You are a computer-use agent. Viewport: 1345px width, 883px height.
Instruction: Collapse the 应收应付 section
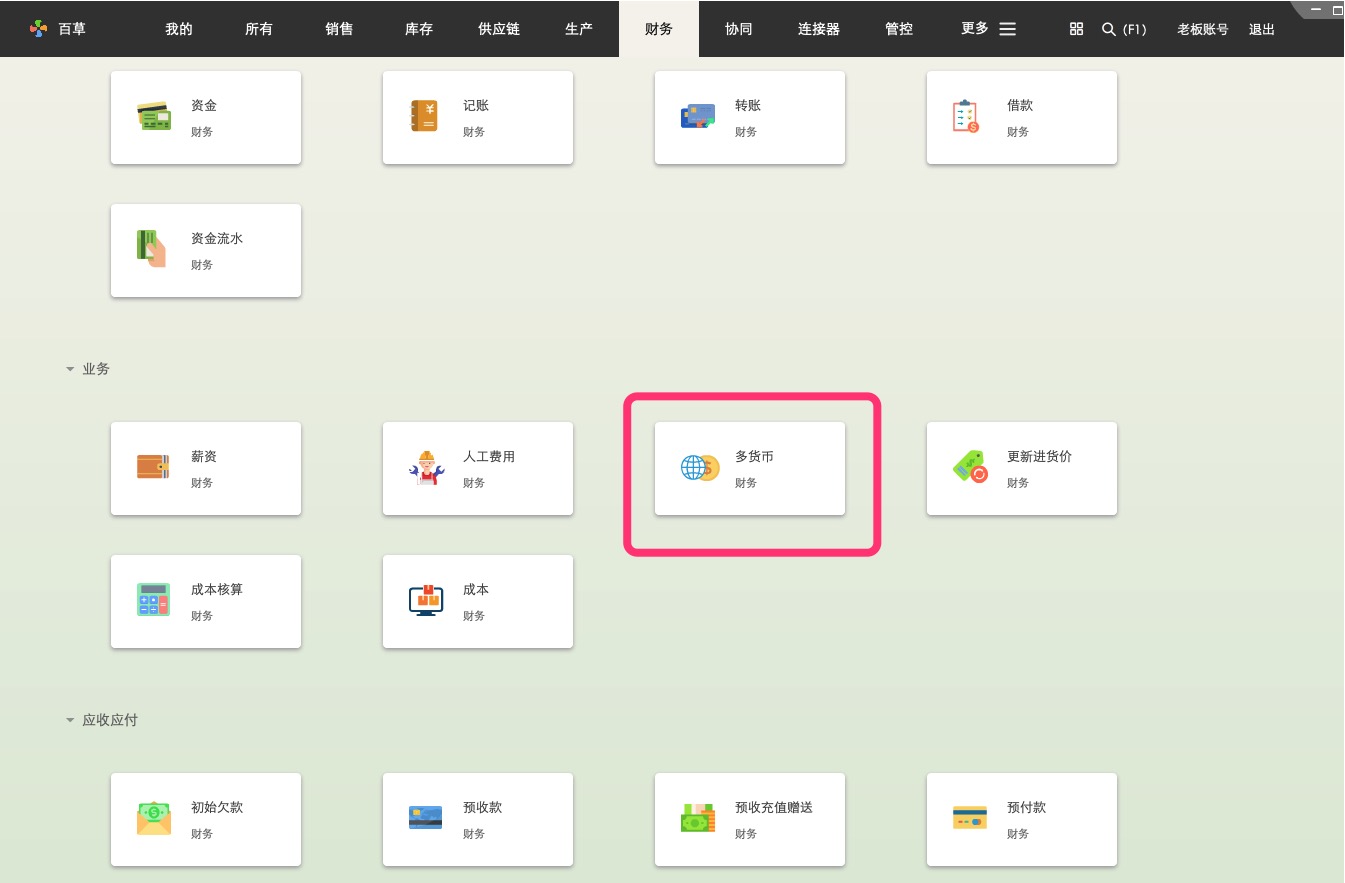pyautogui.click(x=70, y=720)
